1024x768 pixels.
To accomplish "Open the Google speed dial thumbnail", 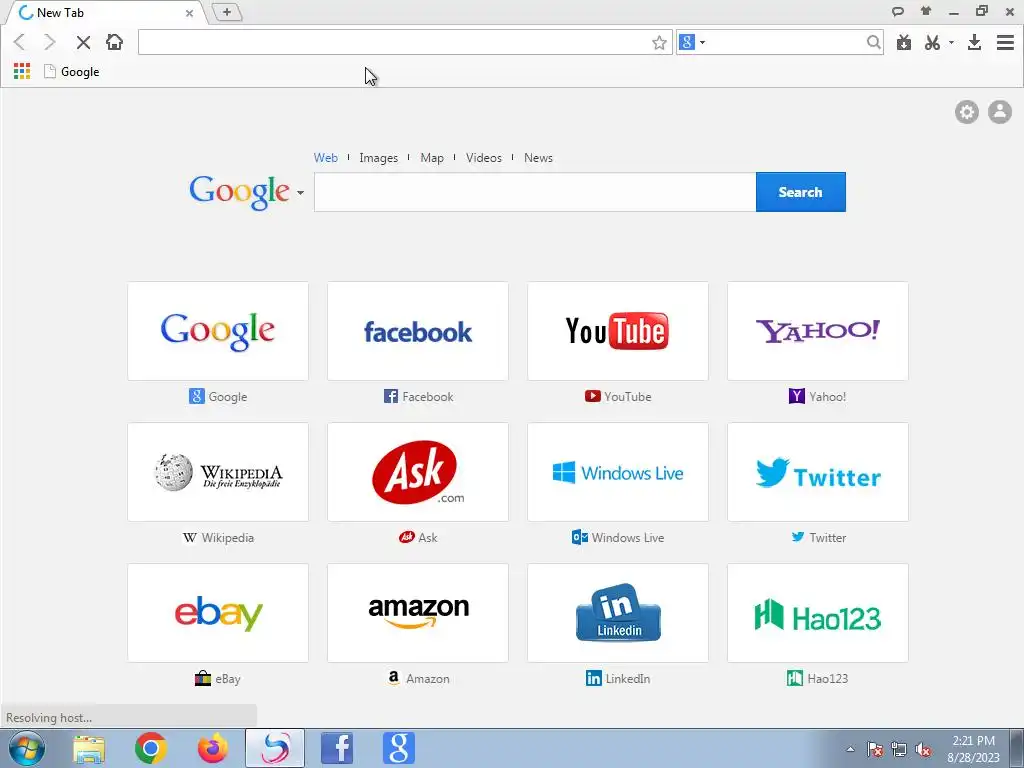I will (218, 331).
